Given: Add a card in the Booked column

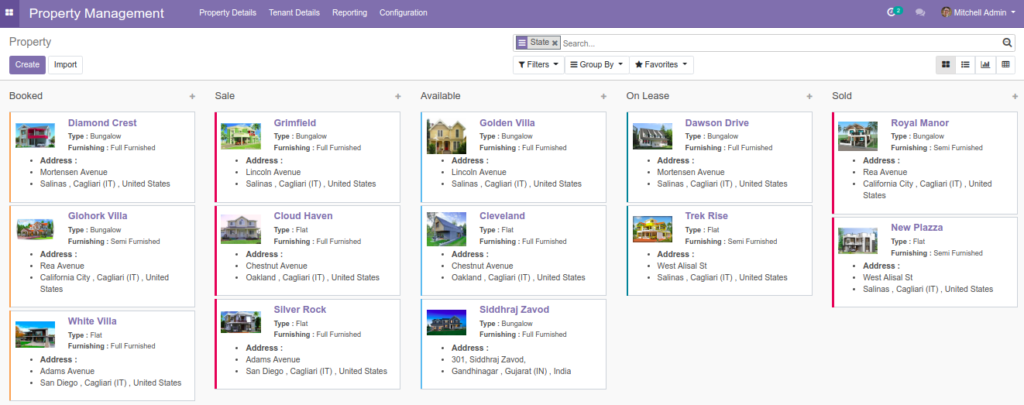Looking at the screenshot, I should coord(192,96).
